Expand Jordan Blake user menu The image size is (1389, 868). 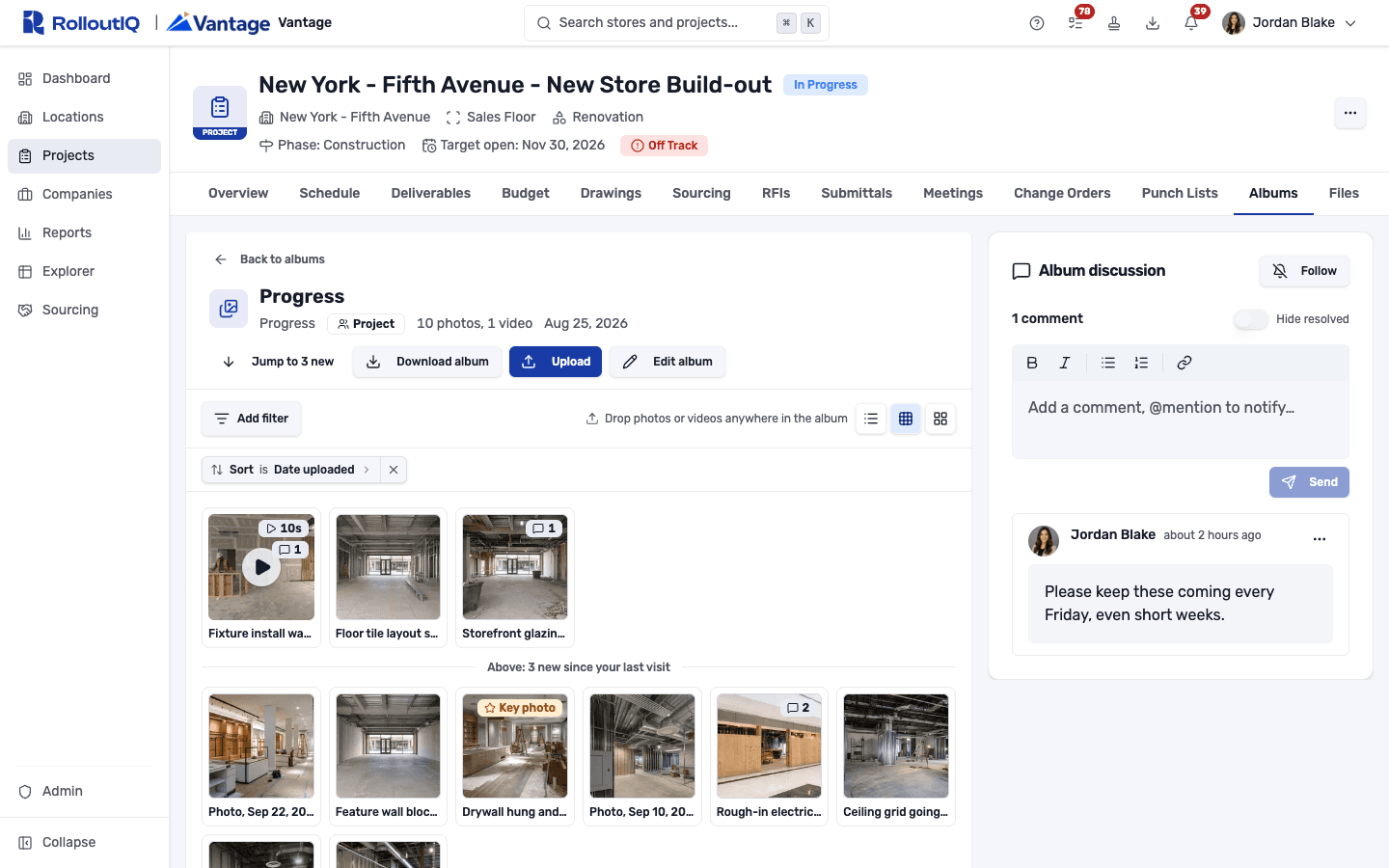(1290, 23)
